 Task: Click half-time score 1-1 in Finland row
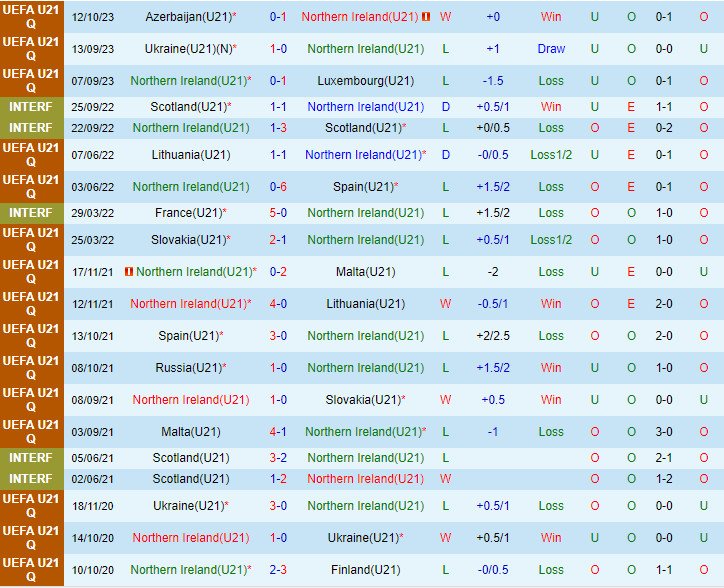[664, 570]
